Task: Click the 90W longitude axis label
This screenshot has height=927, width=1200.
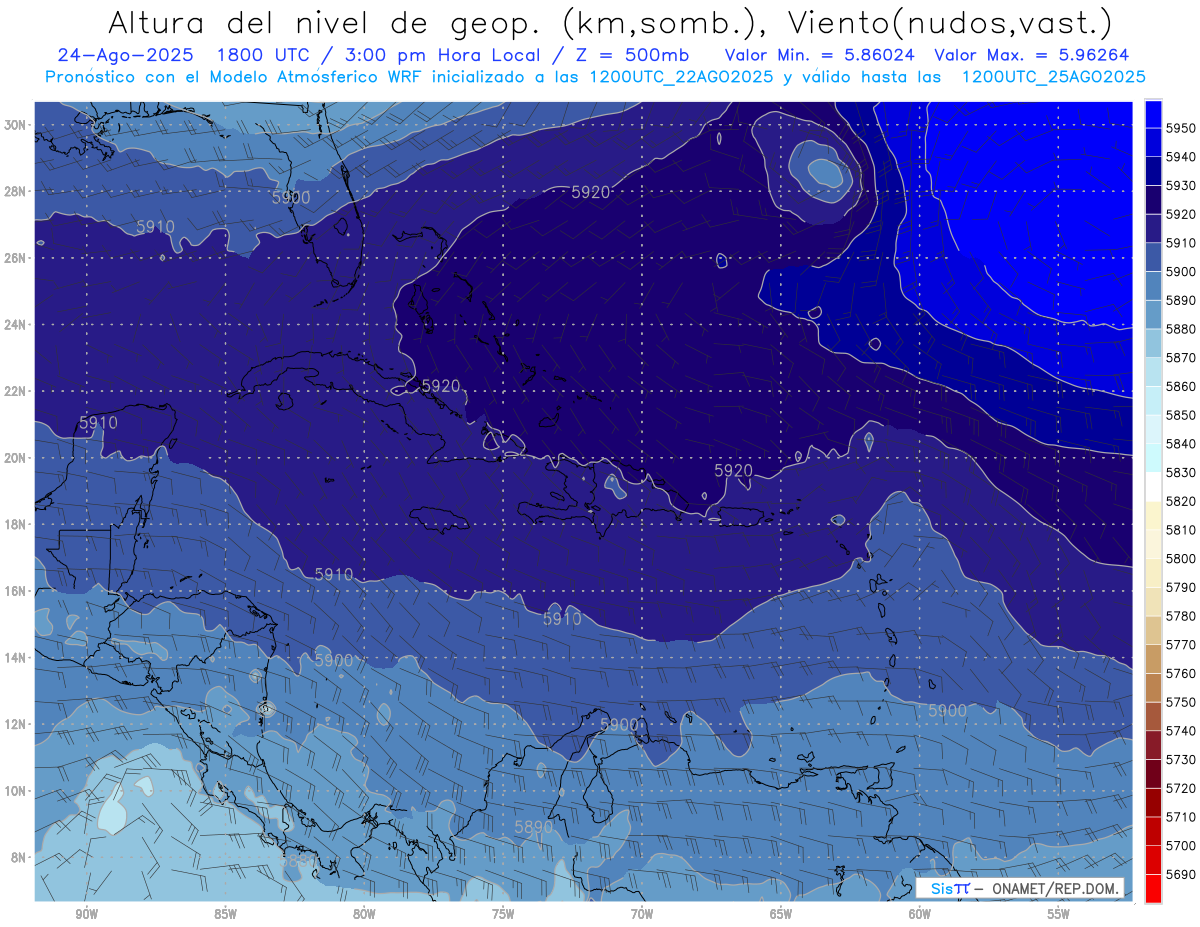Action: (86, 914)
